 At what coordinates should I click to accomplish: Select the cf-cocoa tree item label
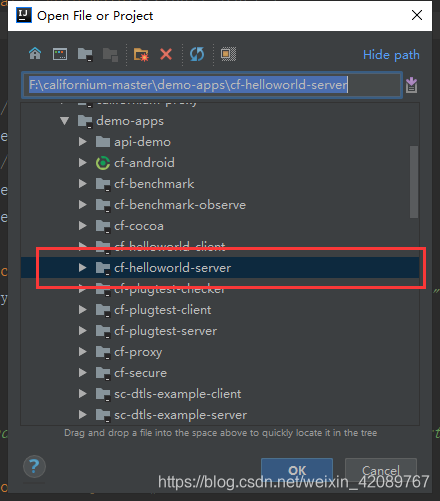coord(139,226)
